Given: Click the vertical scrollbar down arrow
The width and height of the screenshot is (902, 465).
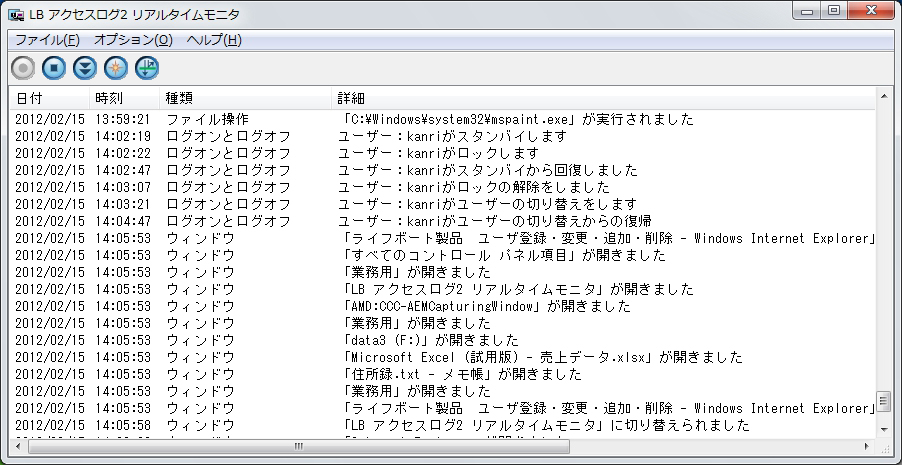Looking at the screenshot, I should tap(883, 428).
